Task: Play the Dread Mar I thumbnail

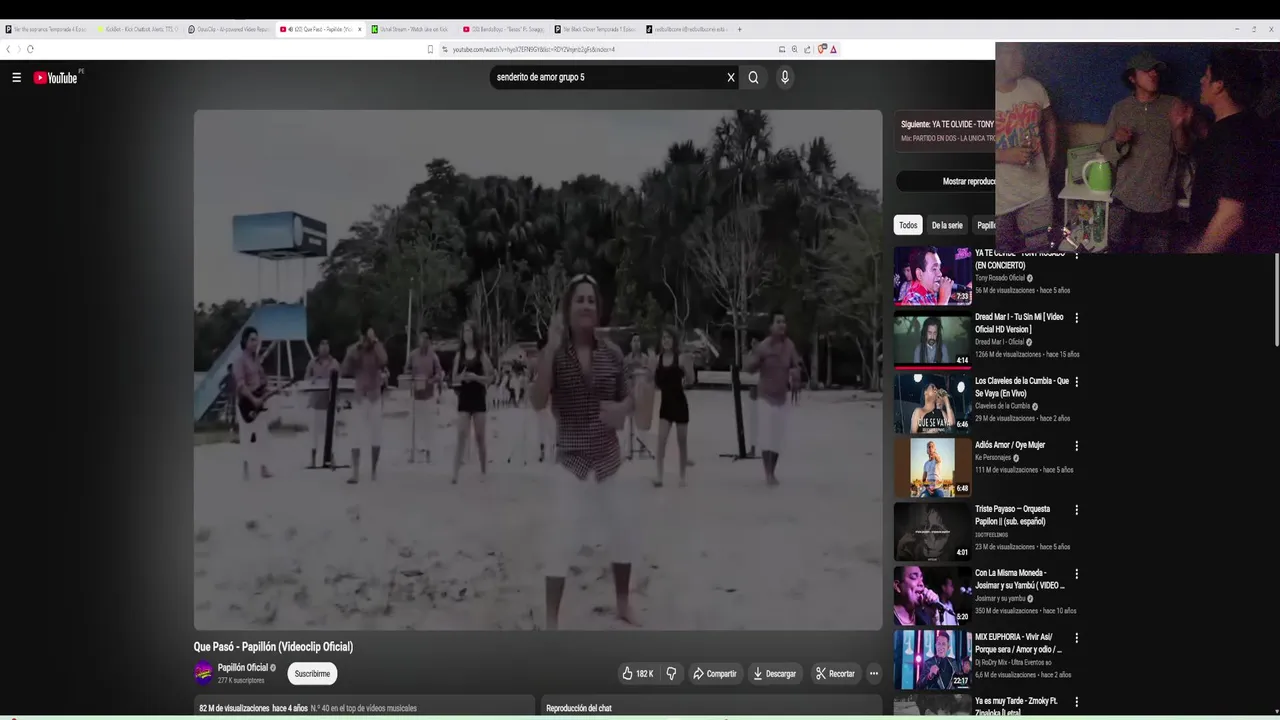Action: (932, 340)
